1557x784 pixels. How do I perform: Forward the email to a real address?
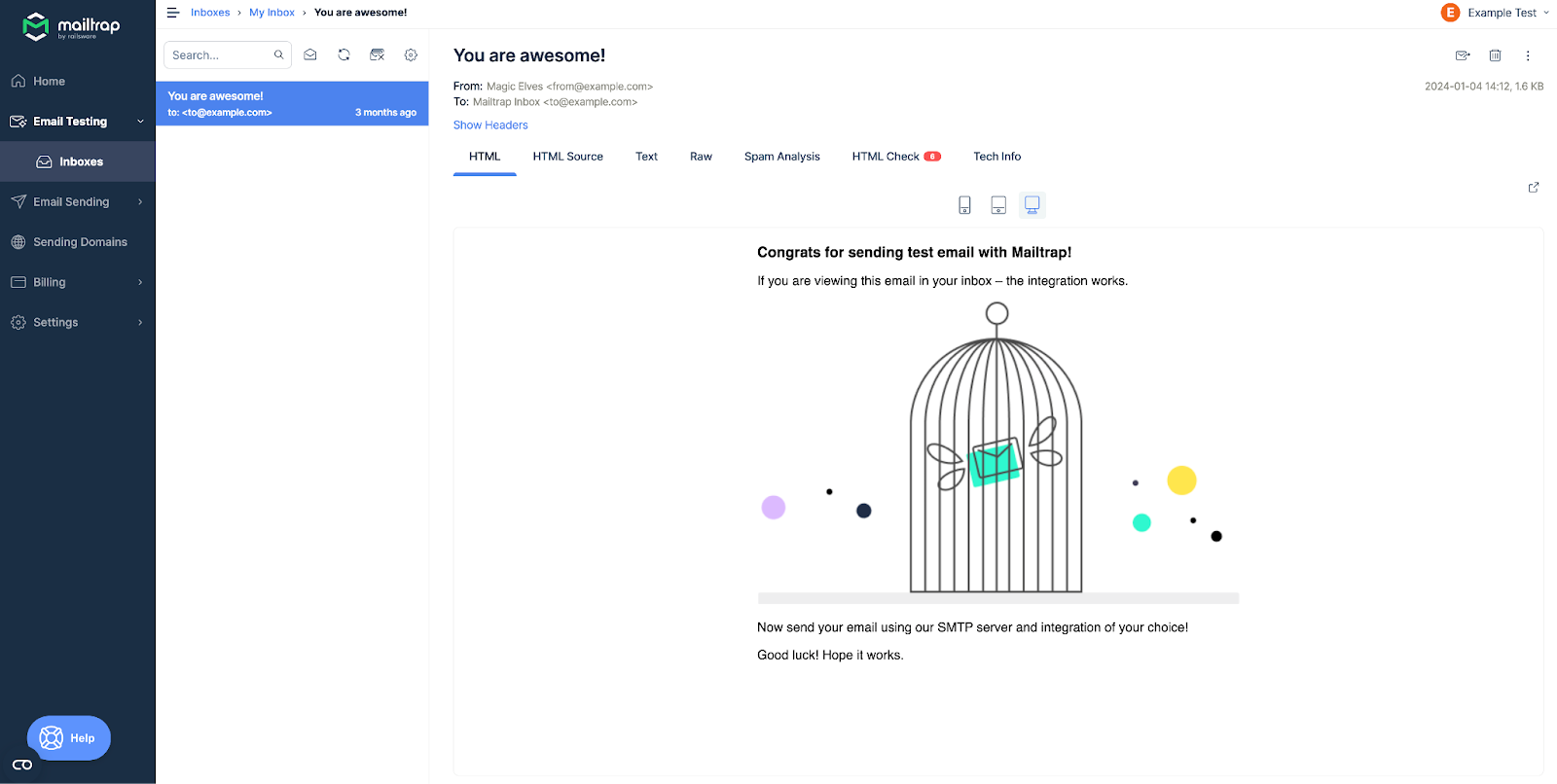[1463, 55]
